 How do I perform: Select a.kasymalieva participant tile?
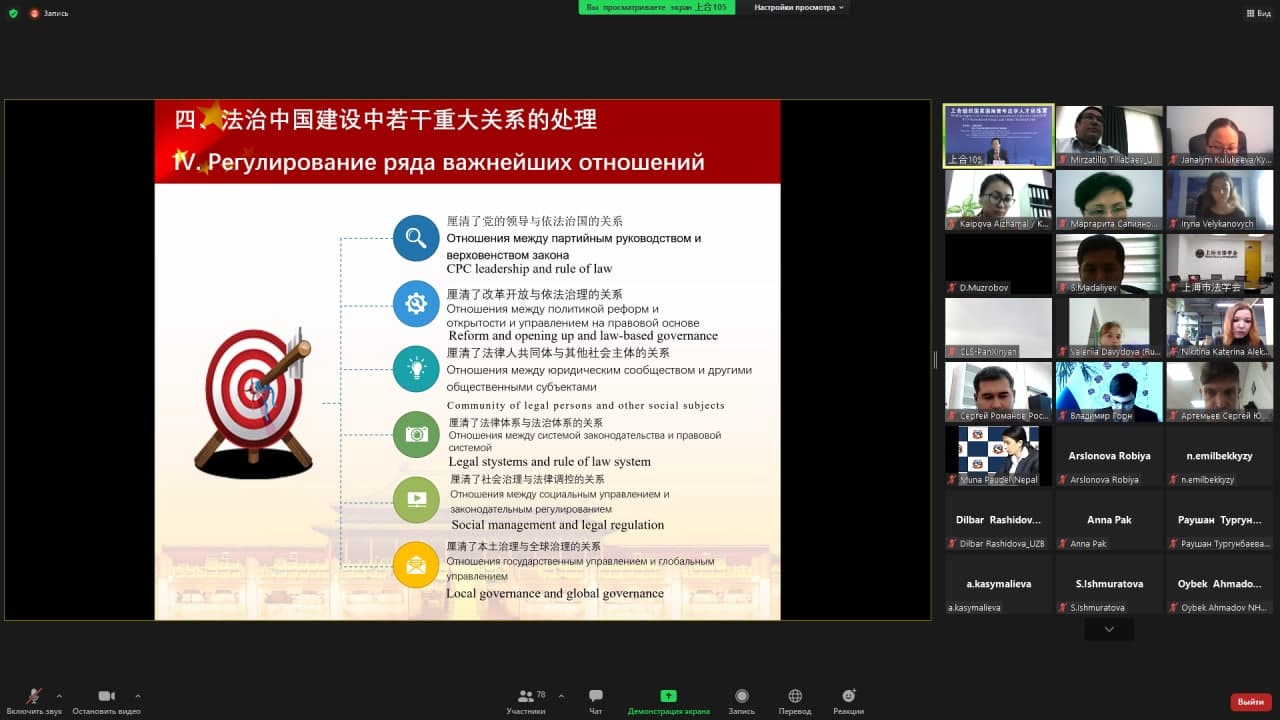click(999, 583)
